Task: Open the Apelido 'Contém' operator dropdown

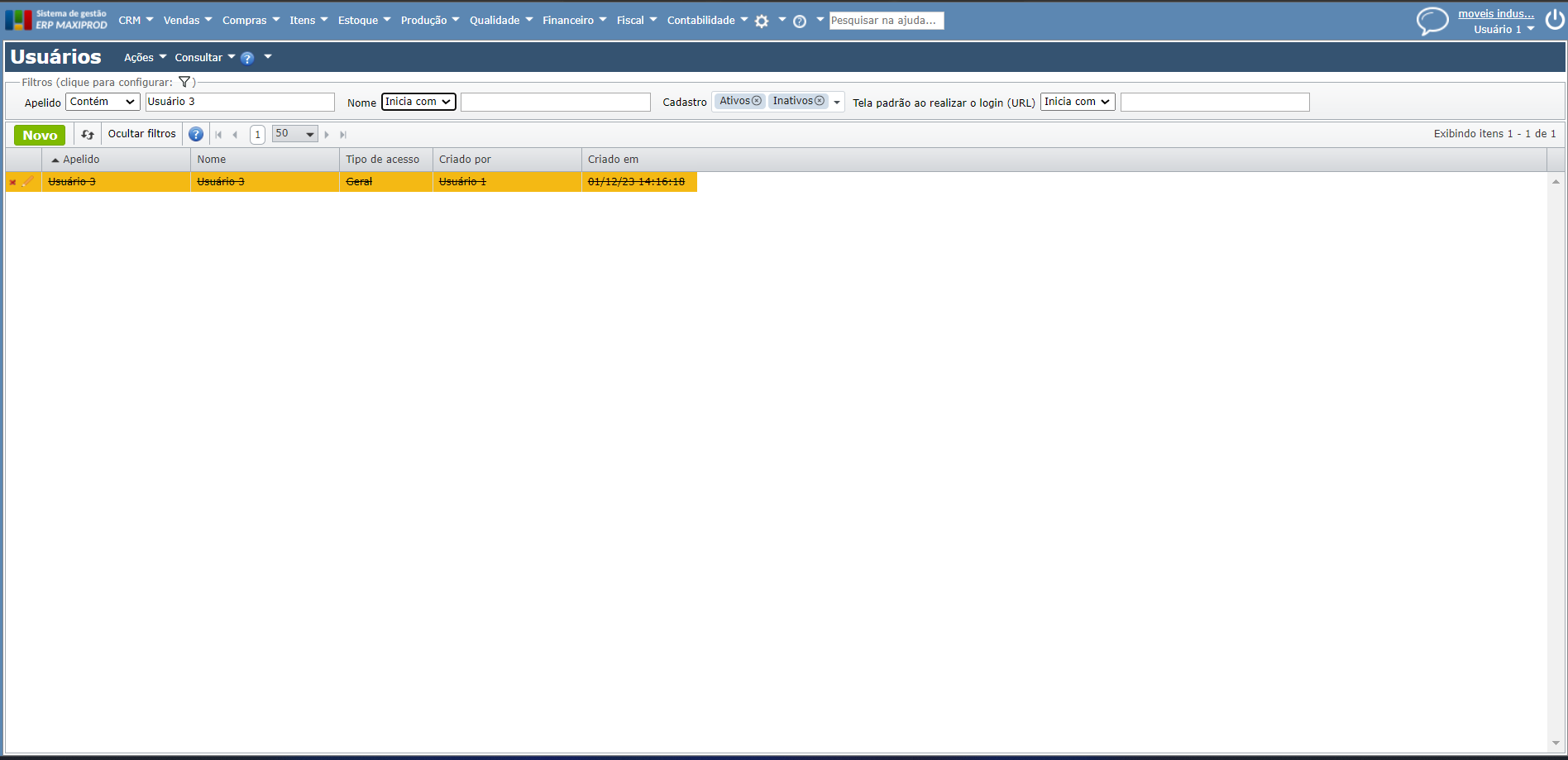Action: (x=103, y=102)
